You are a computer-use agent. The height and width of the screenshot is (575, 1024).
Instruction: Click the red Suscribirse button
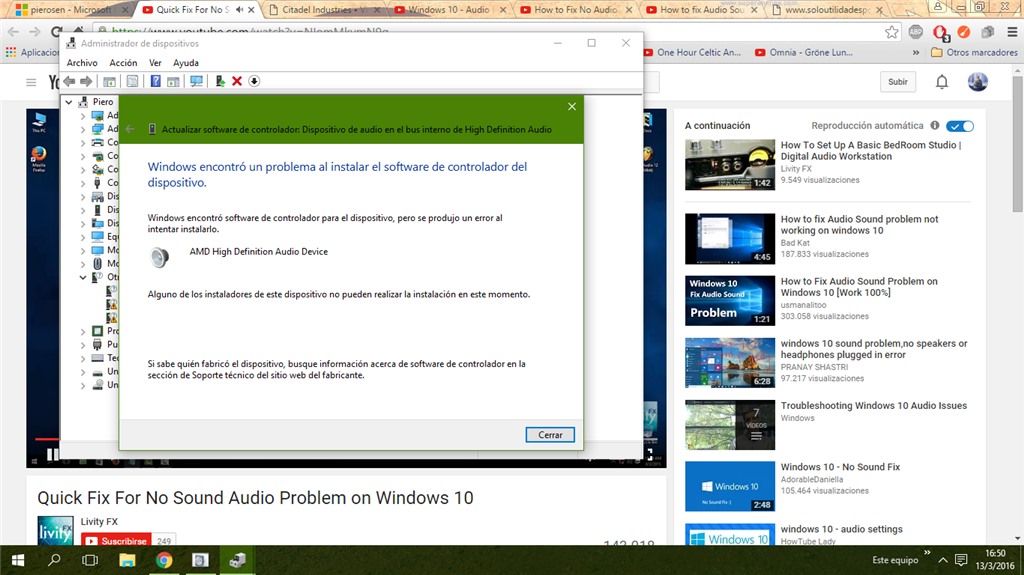[x=116, y=540]
